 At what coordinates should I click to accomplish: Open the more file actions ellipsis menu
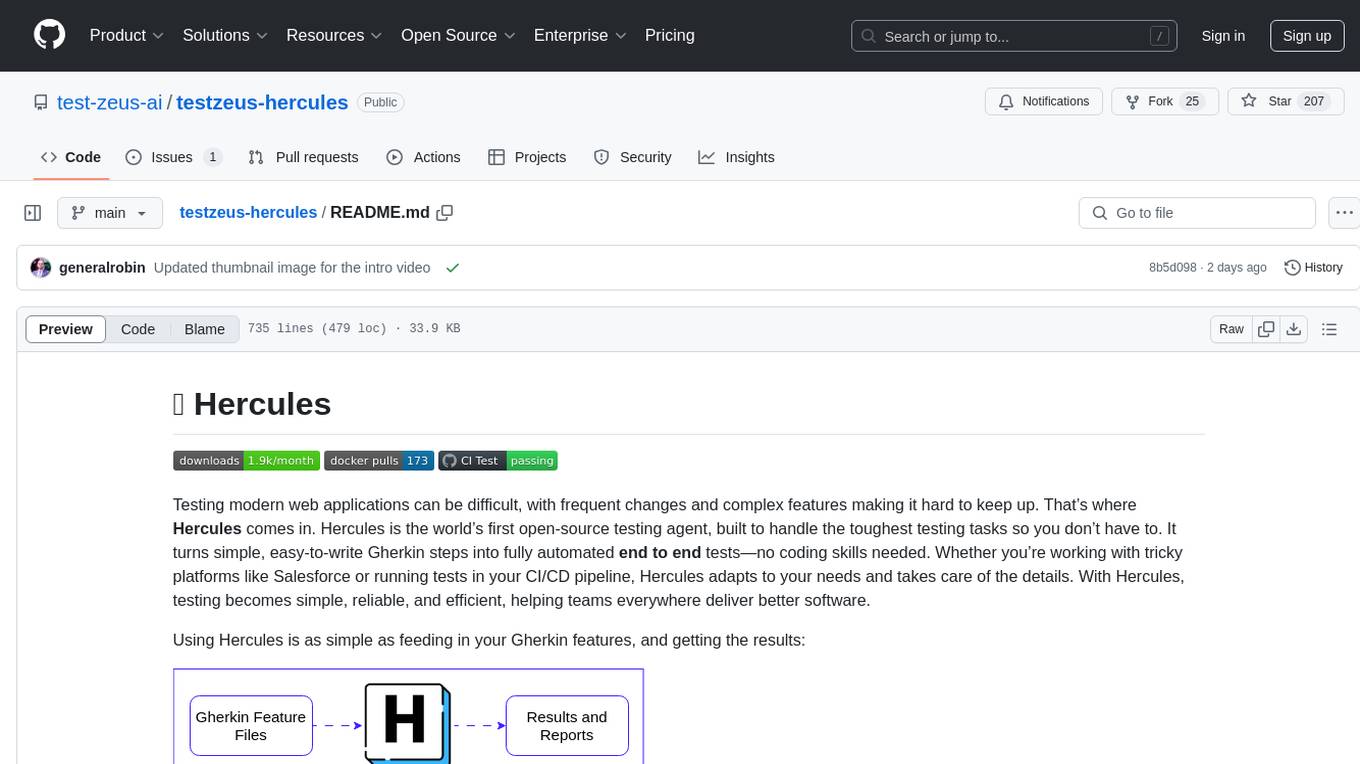1344,213
